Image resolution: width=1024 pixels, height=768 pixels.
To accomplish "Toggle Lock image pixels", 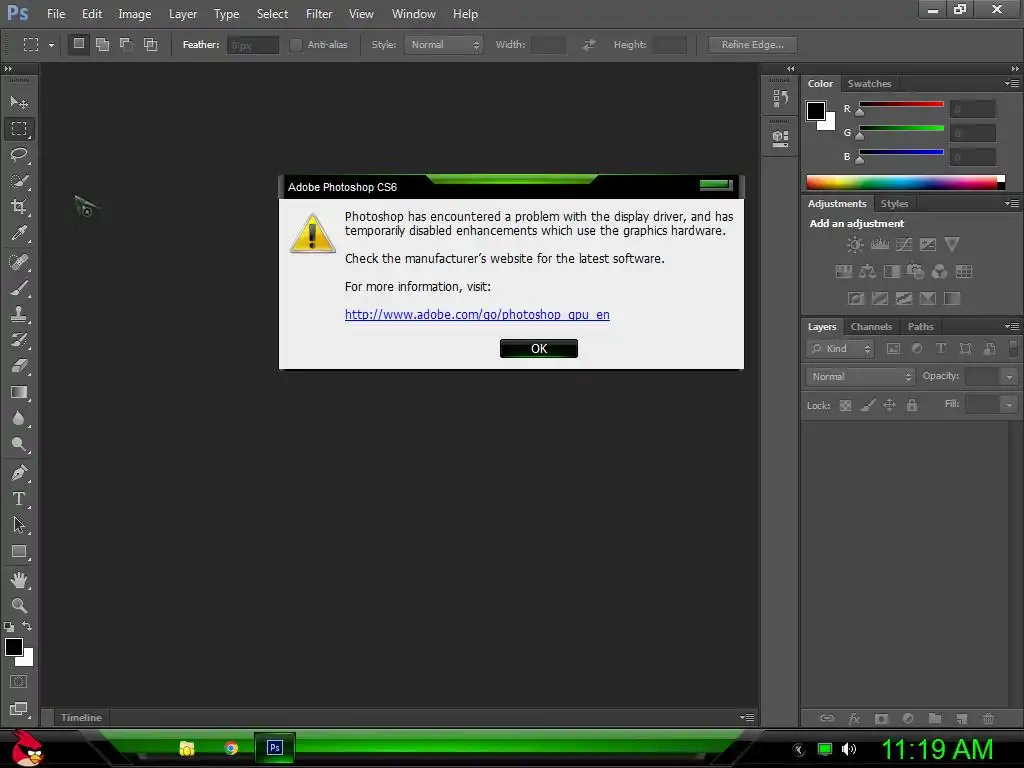I will [868, 406].
